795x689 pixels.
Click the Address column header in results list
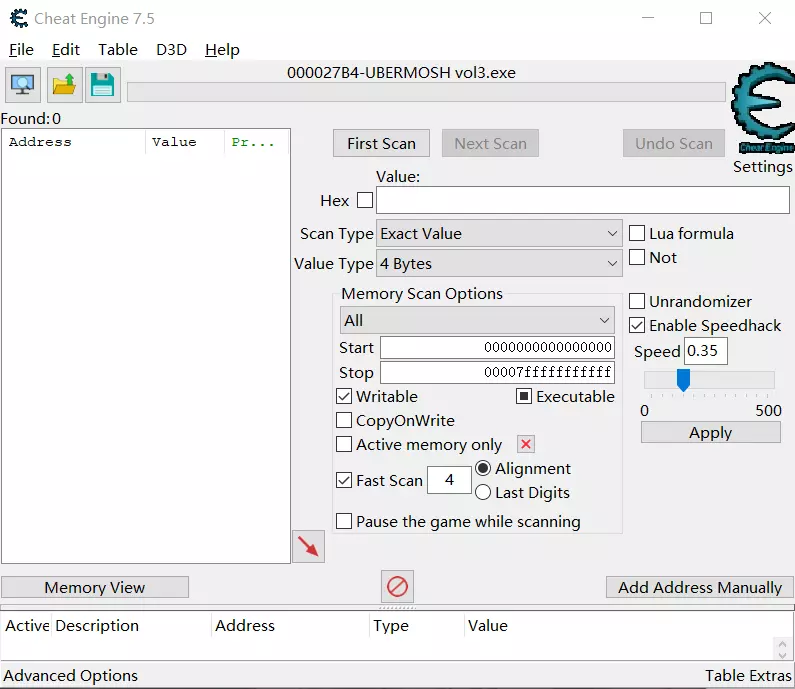pyautogui.click(x=74, y=142)
